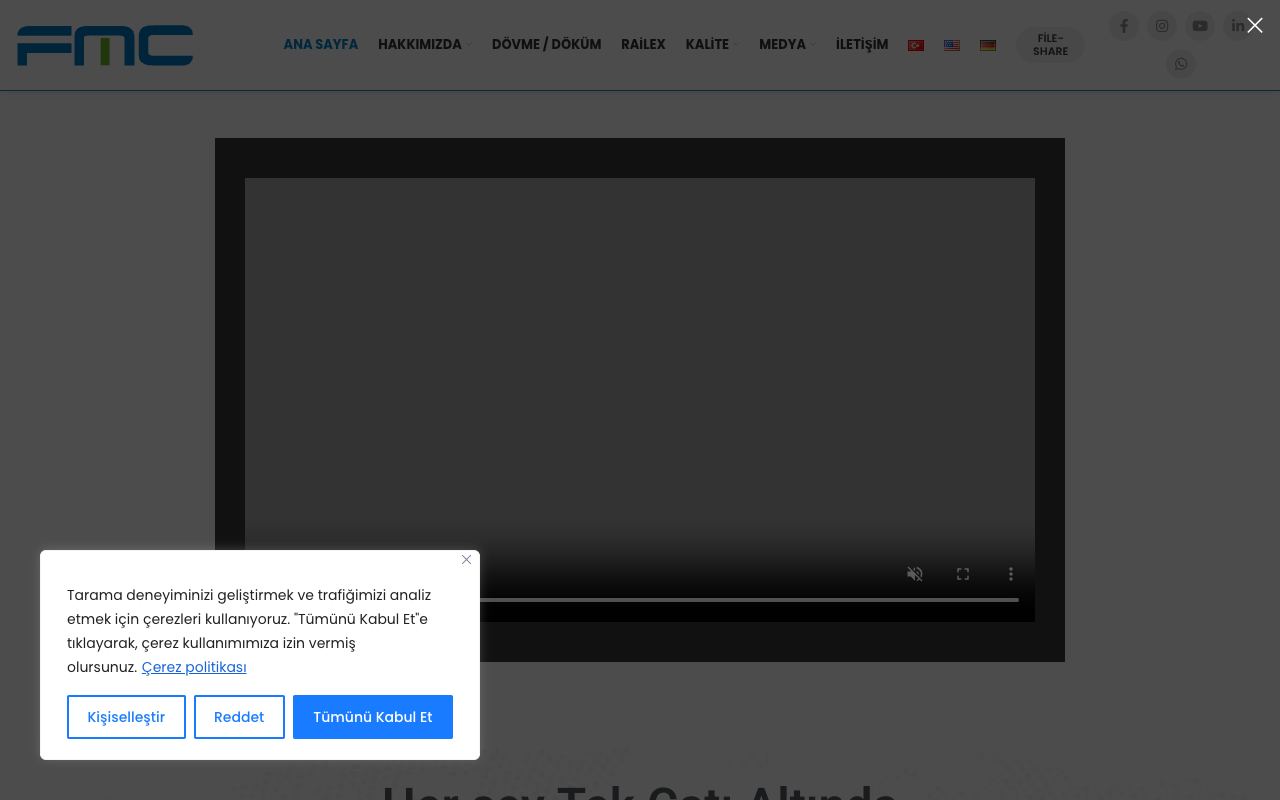Open the Çerez politikası link
The image size is (1280, 800).
pos(194,667)
